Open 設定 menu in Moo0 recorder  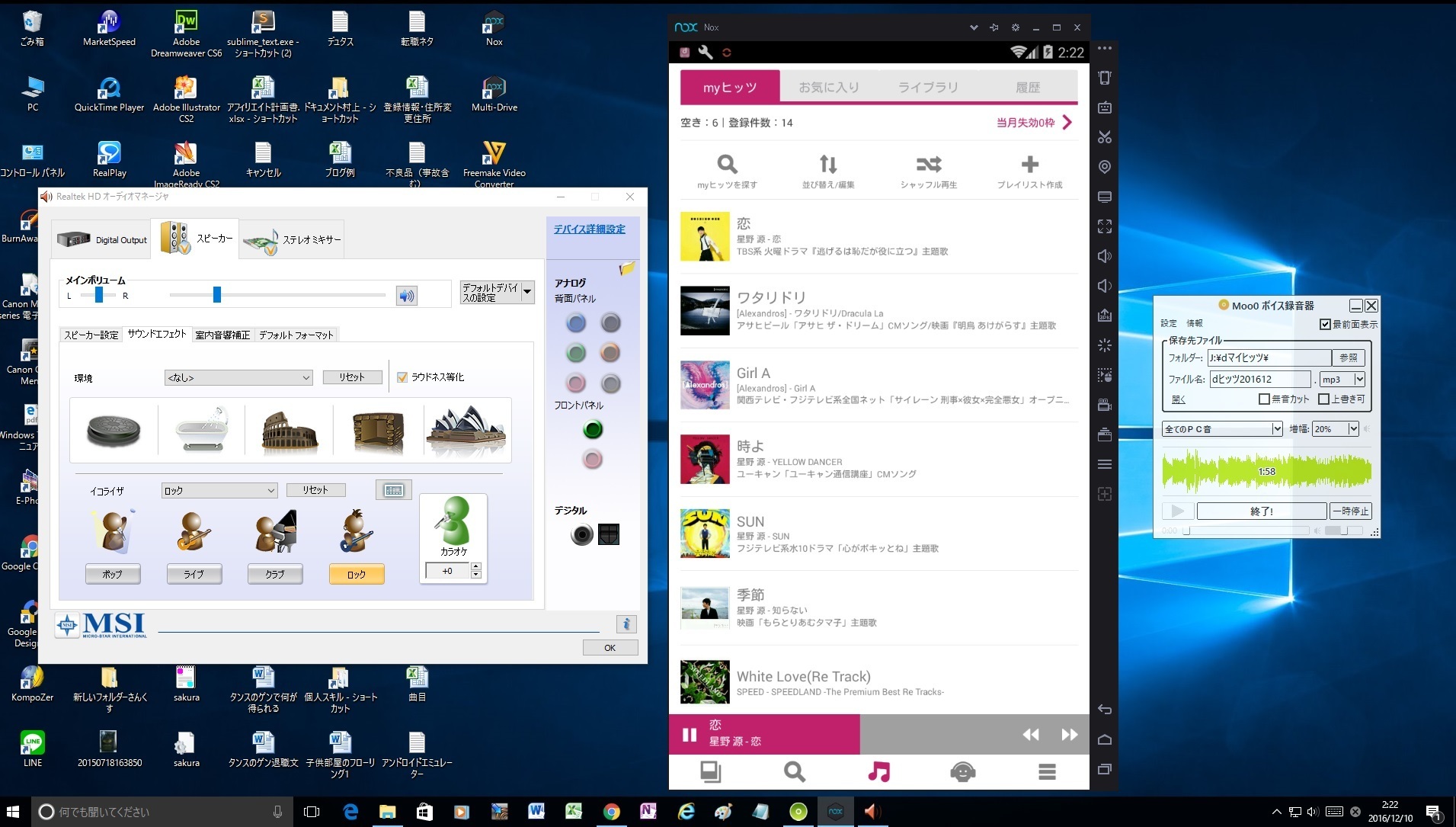1169,323
